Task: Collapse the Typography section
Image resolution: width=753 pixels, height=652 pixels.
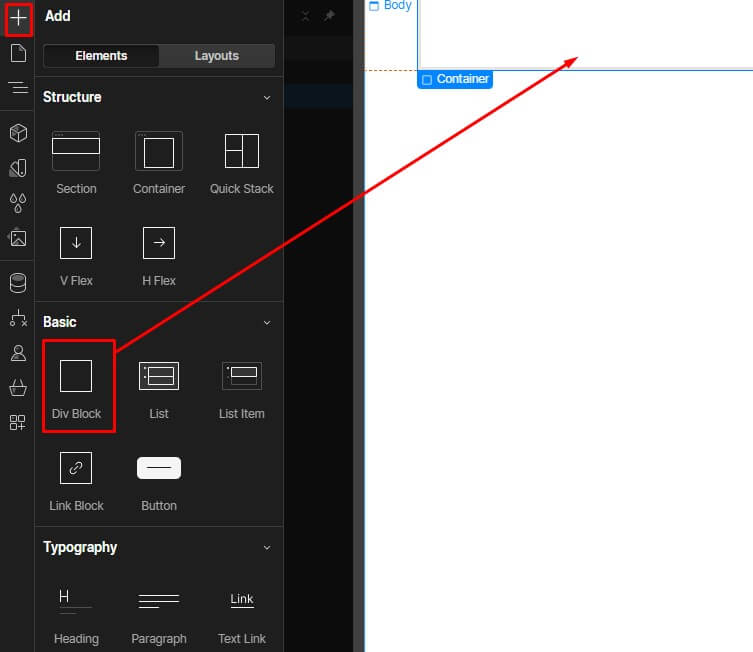Action: pyautogui.click(x=267, y=548)
